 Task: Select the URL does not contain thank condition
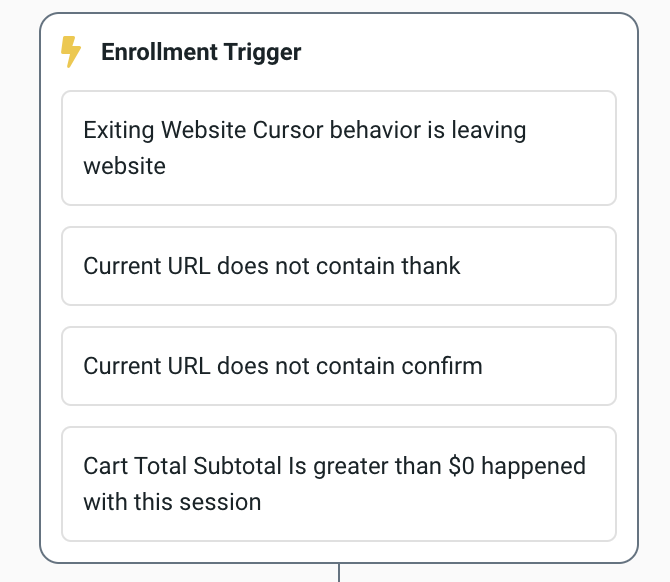[339, 266]
